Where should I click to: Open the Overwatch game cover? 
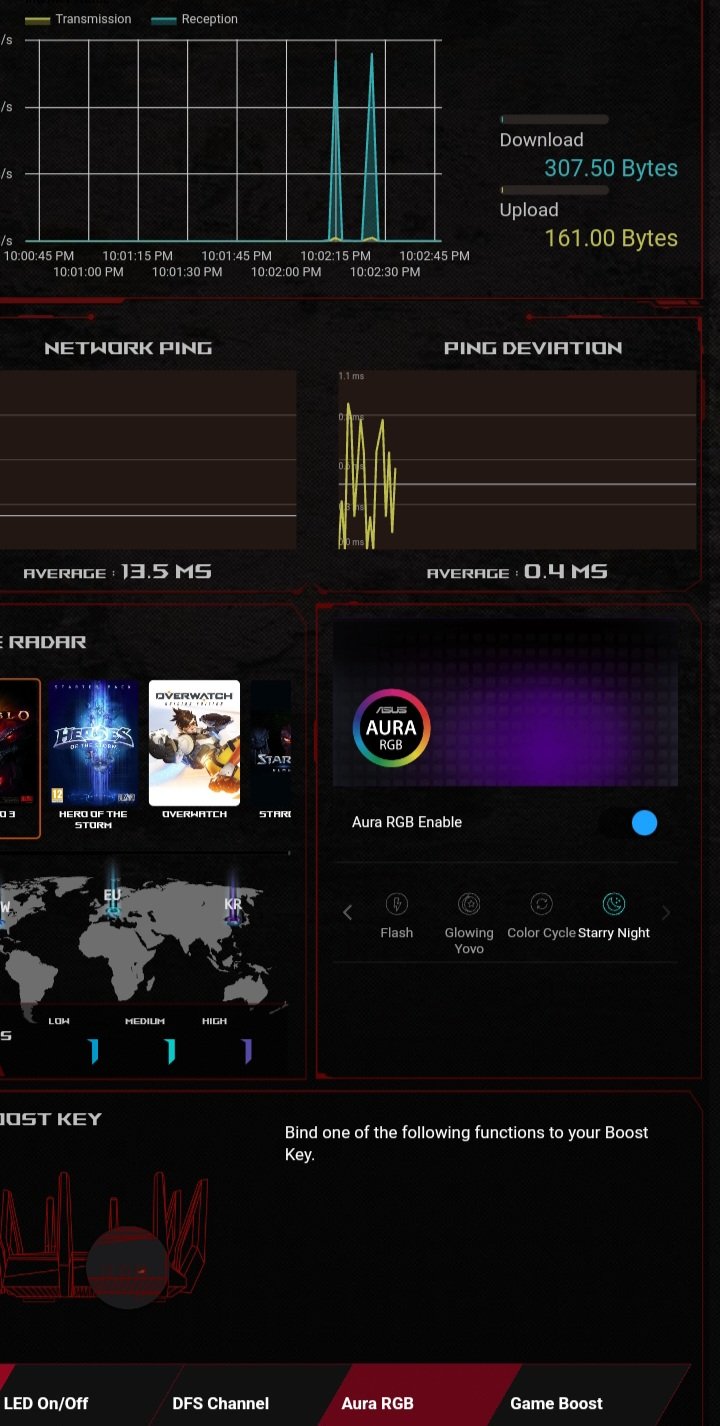tap(194, 743)
